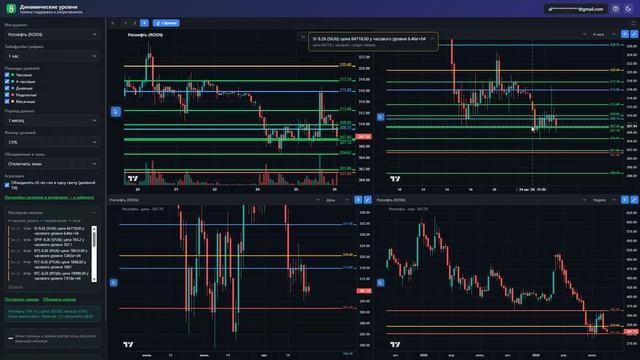Click the yellow dot beside Месячные
The image size is (640, 360).
tap(13, 101)
